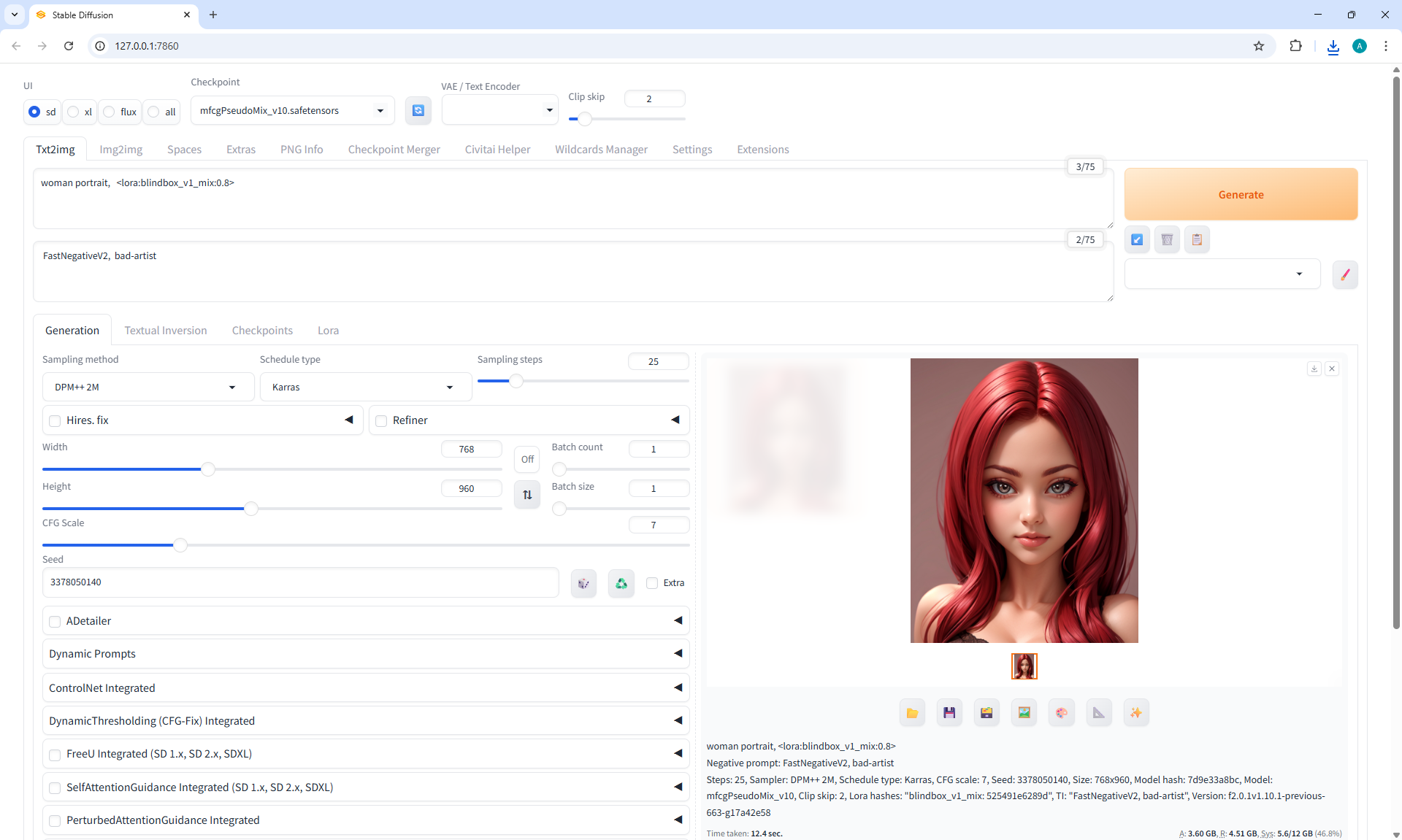Randomize seed with the dice icon

click(583, 583)
